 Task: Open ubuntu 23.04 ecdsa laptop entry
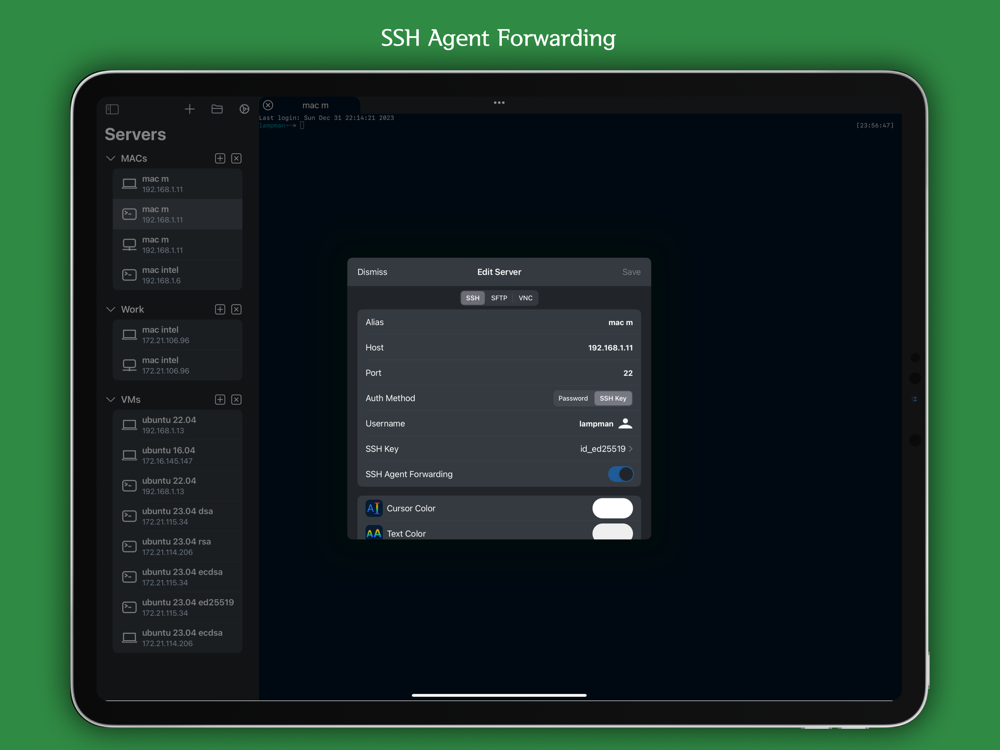(177, 638)
